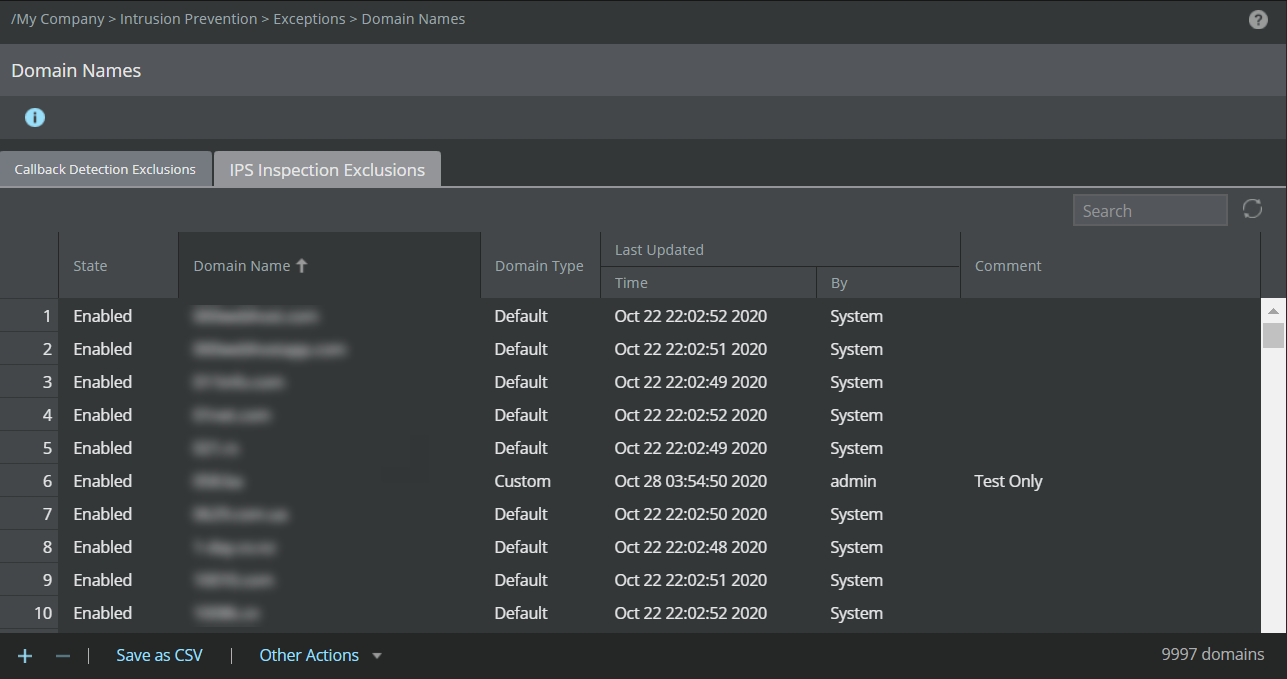Screen dimensions: 1287x679
Task: Click the 'Domain Names' page title
Action: click(x=76, y=71)
